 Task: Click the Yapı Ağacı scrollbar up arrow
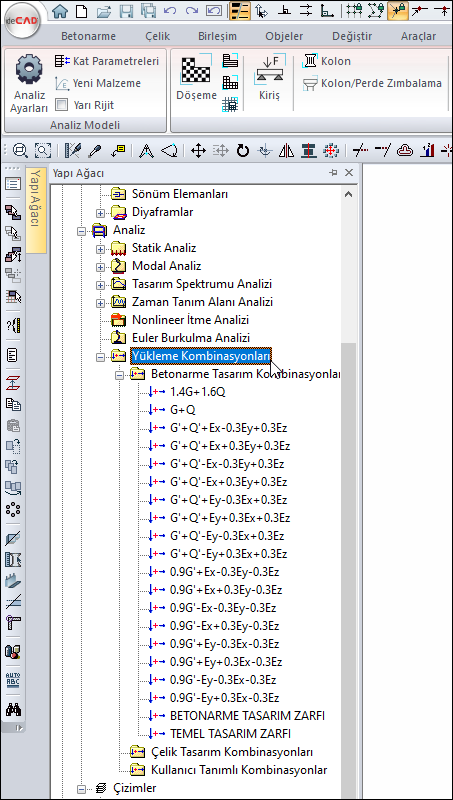348,194
